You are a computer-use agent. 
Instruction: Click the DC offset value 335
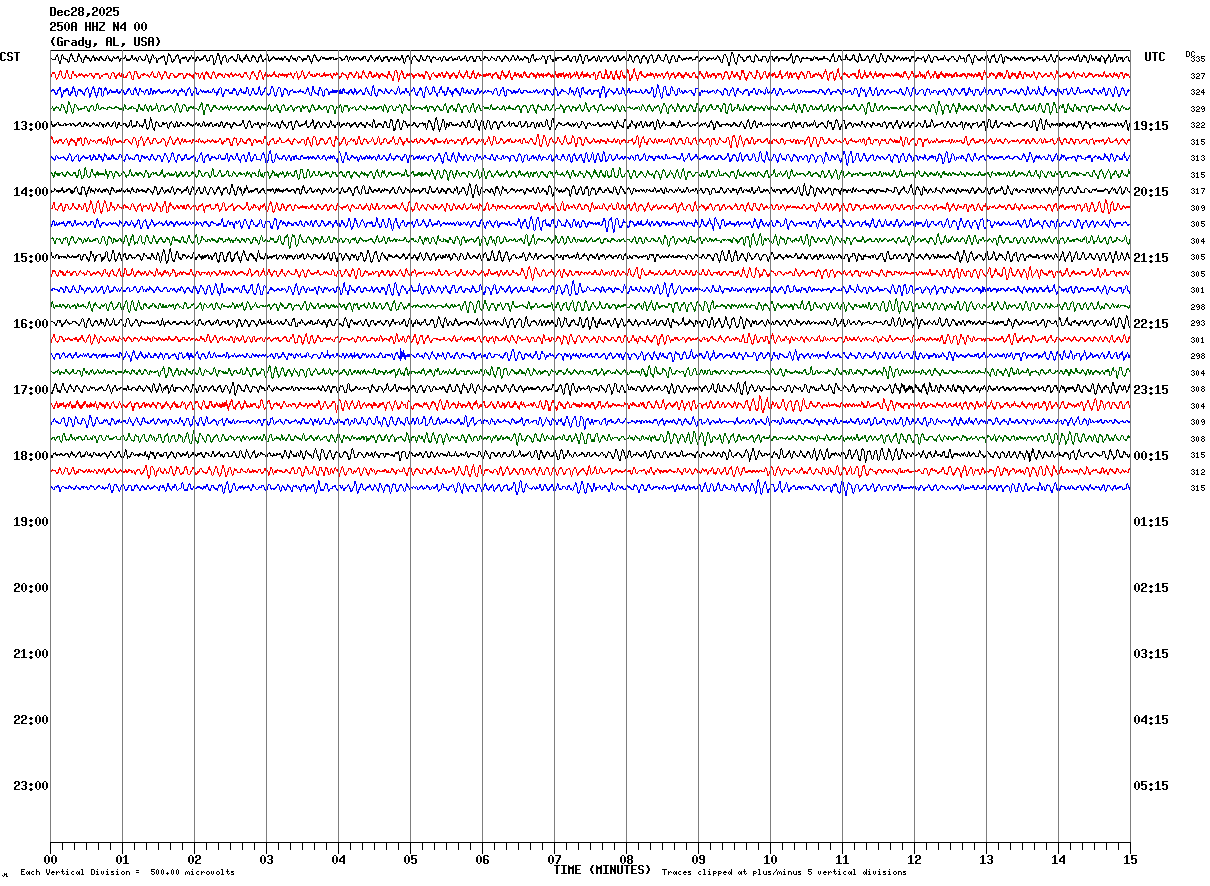[1198, 59]
